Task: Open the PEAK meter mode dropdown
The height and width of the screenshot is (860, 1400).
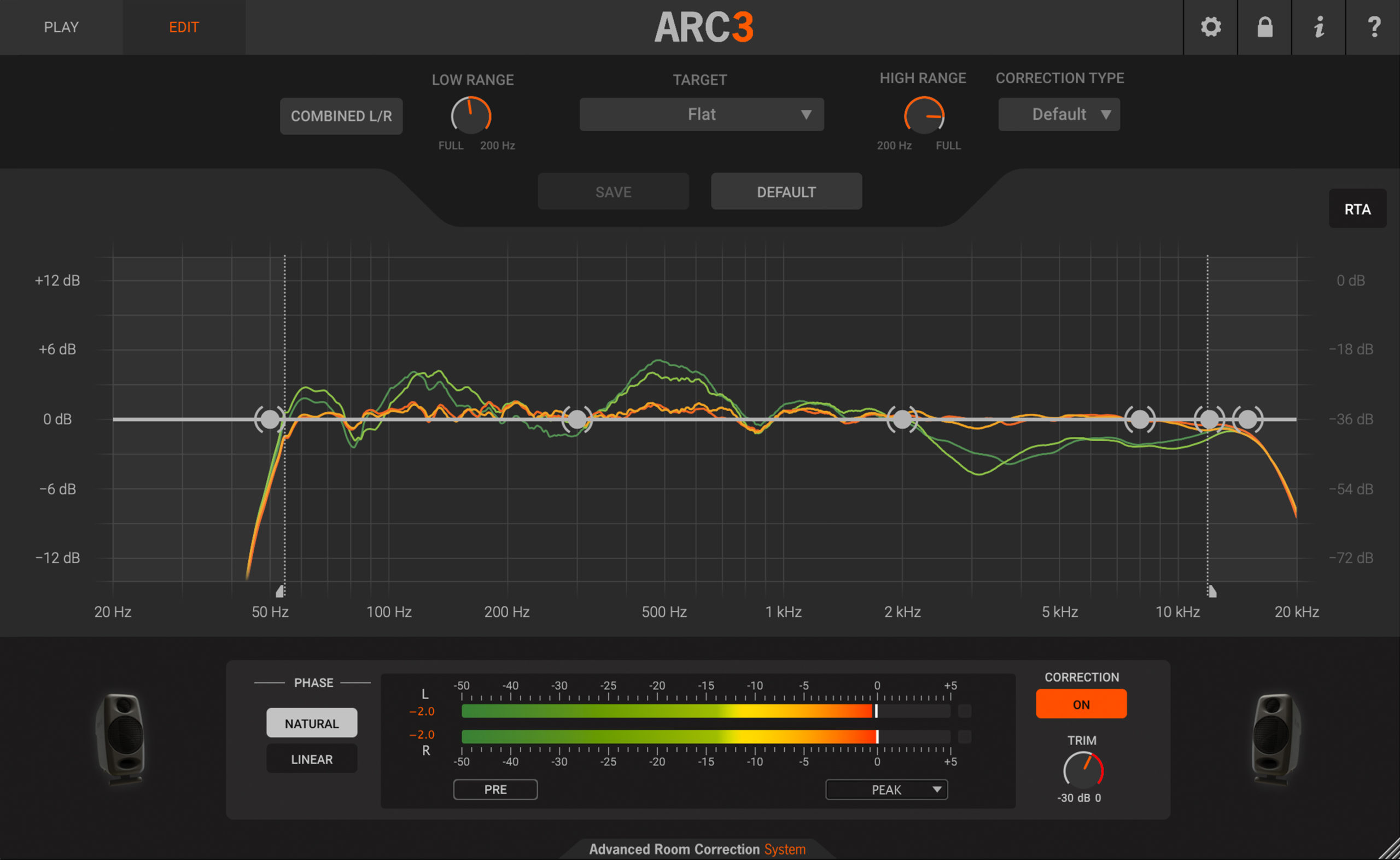Action: tap(886, 789)
